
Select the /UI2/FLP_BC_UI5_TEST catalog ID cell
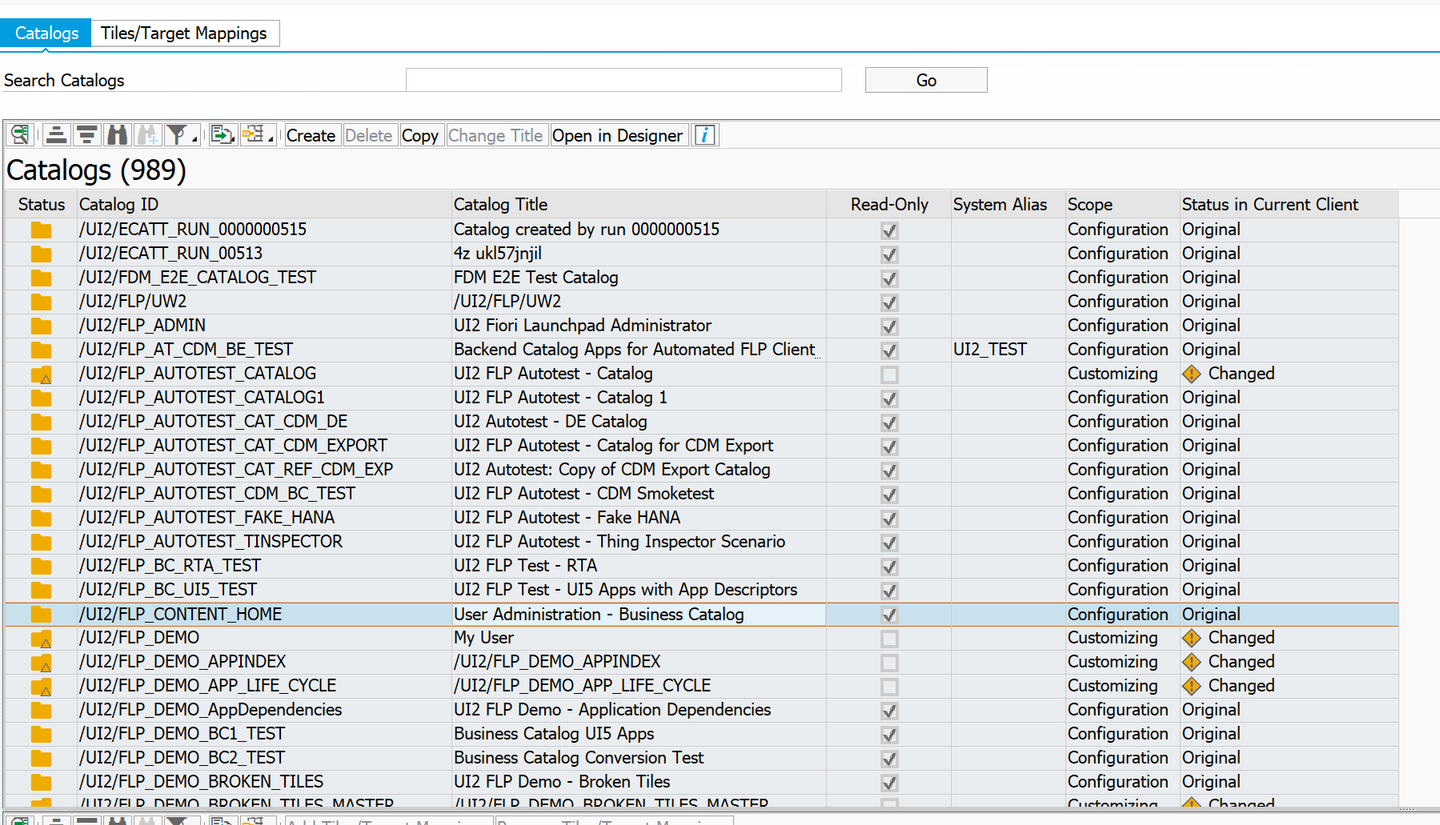(264, 590)
